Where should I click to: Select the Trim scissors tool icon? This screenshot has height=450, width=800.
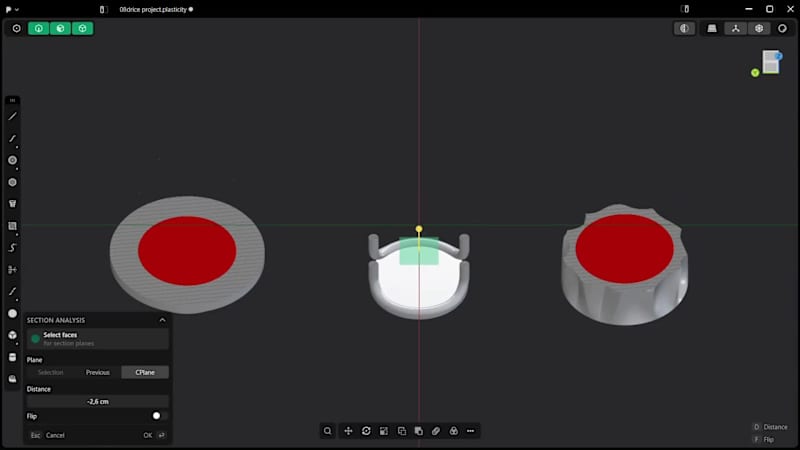pyautogui.click(x=13, y=269)
